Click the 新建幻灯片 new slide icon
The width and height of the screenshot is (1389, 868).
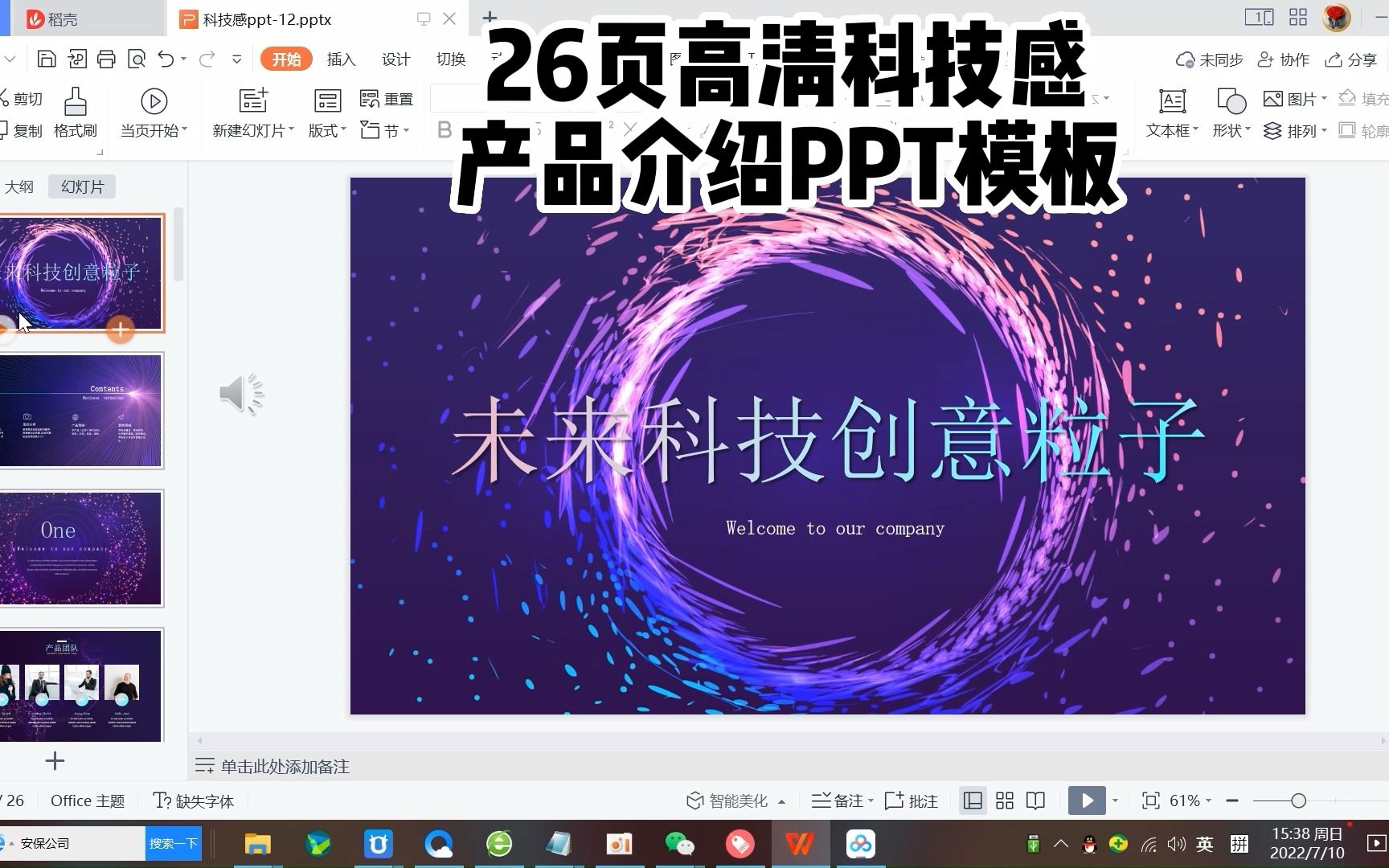tap(253, 101)
